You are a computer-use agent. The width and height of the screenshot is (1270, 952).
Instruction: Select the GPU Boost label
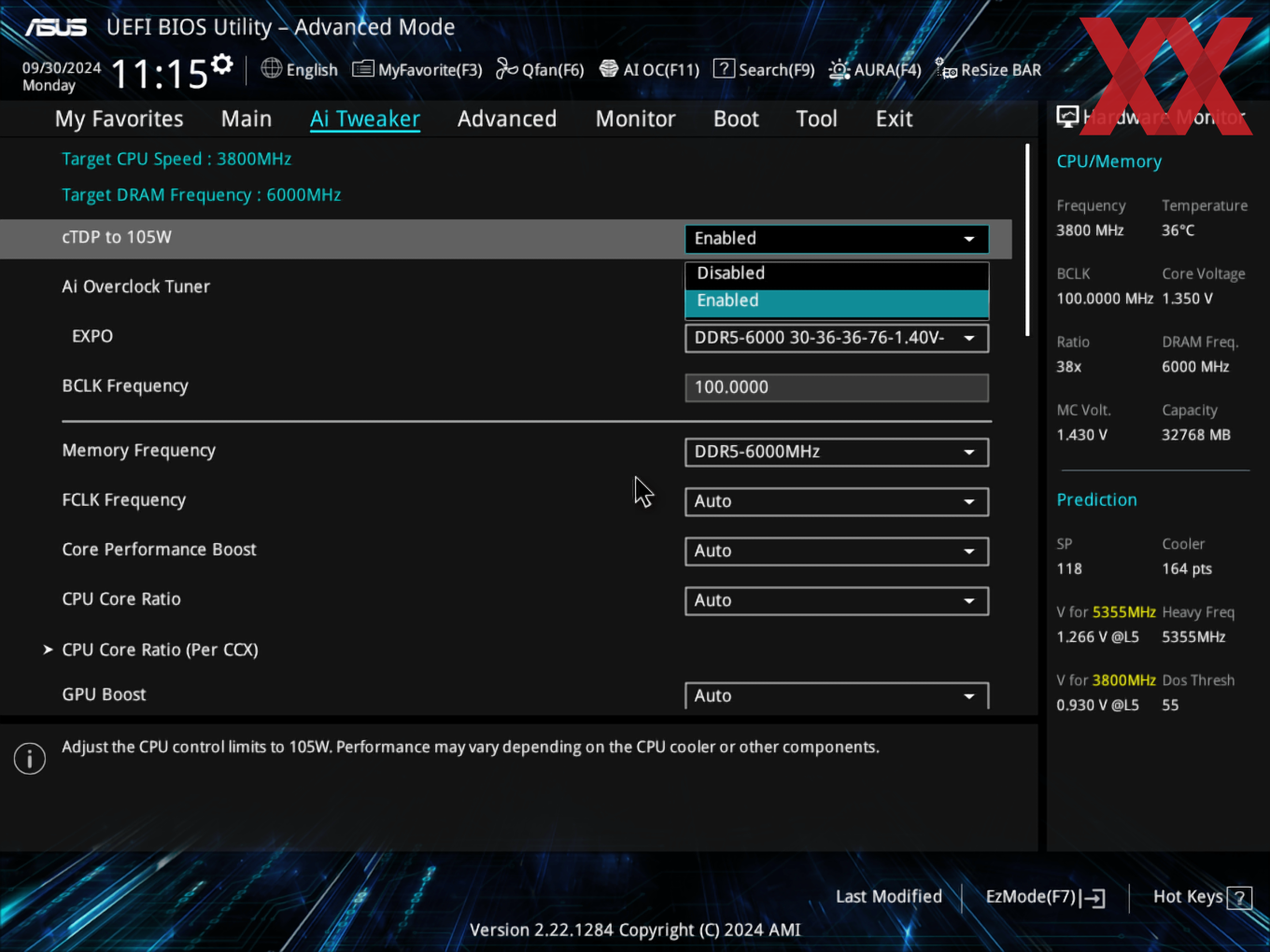(105, 694)
